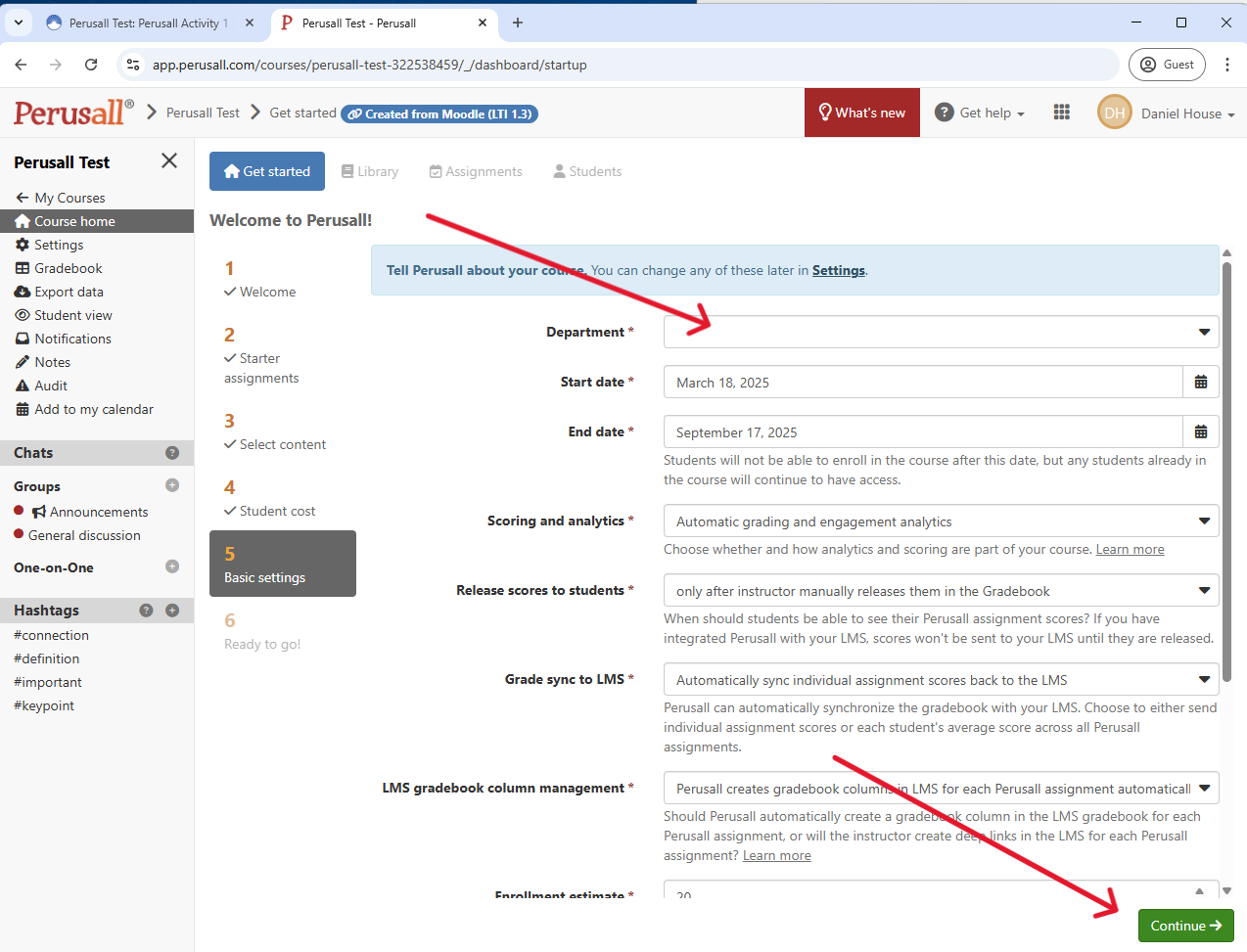The width and height of the screenshot is (1247, 952).
Task: Click the Hashtags help question icon
Action: coord(146,611)
